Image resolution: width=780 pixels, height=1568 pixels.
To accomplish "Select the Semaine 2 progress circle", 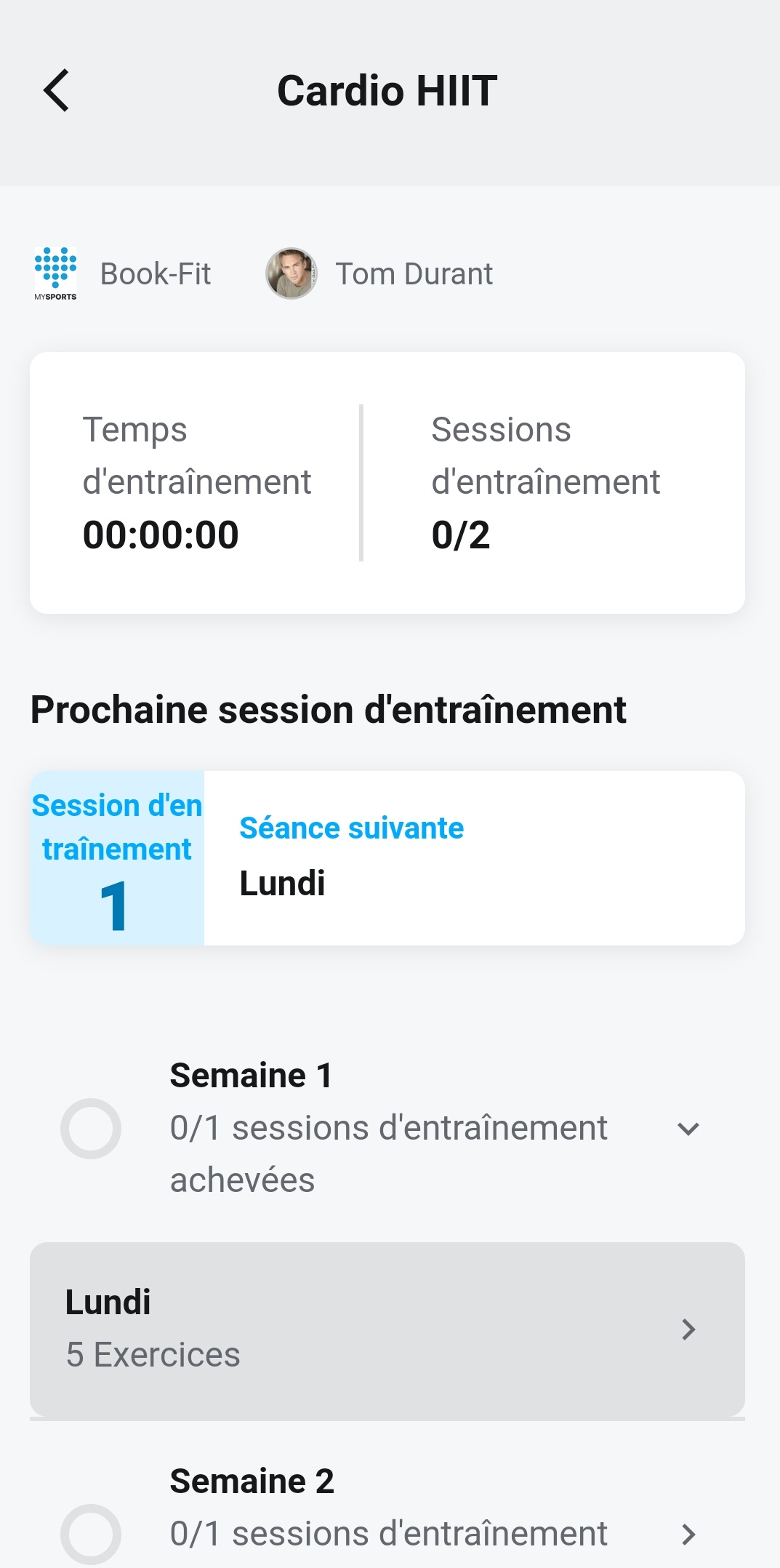I will pos(91,1534).
